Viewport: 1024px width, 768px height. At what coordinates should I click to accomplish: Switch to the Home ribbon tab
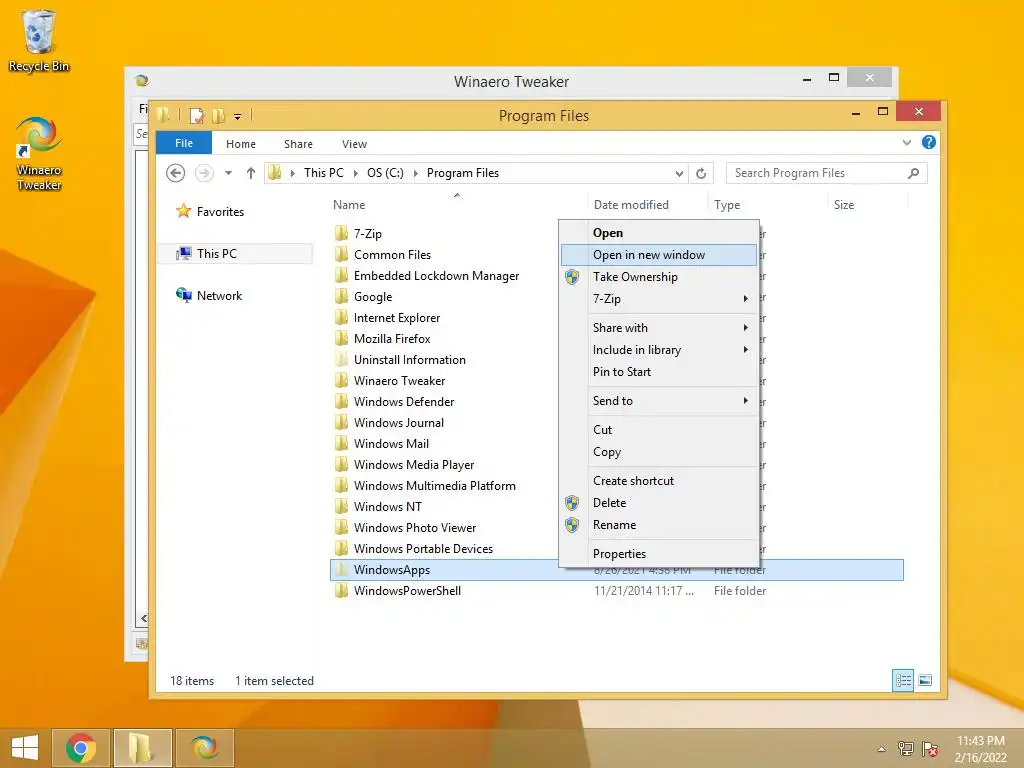coord(241,144)
